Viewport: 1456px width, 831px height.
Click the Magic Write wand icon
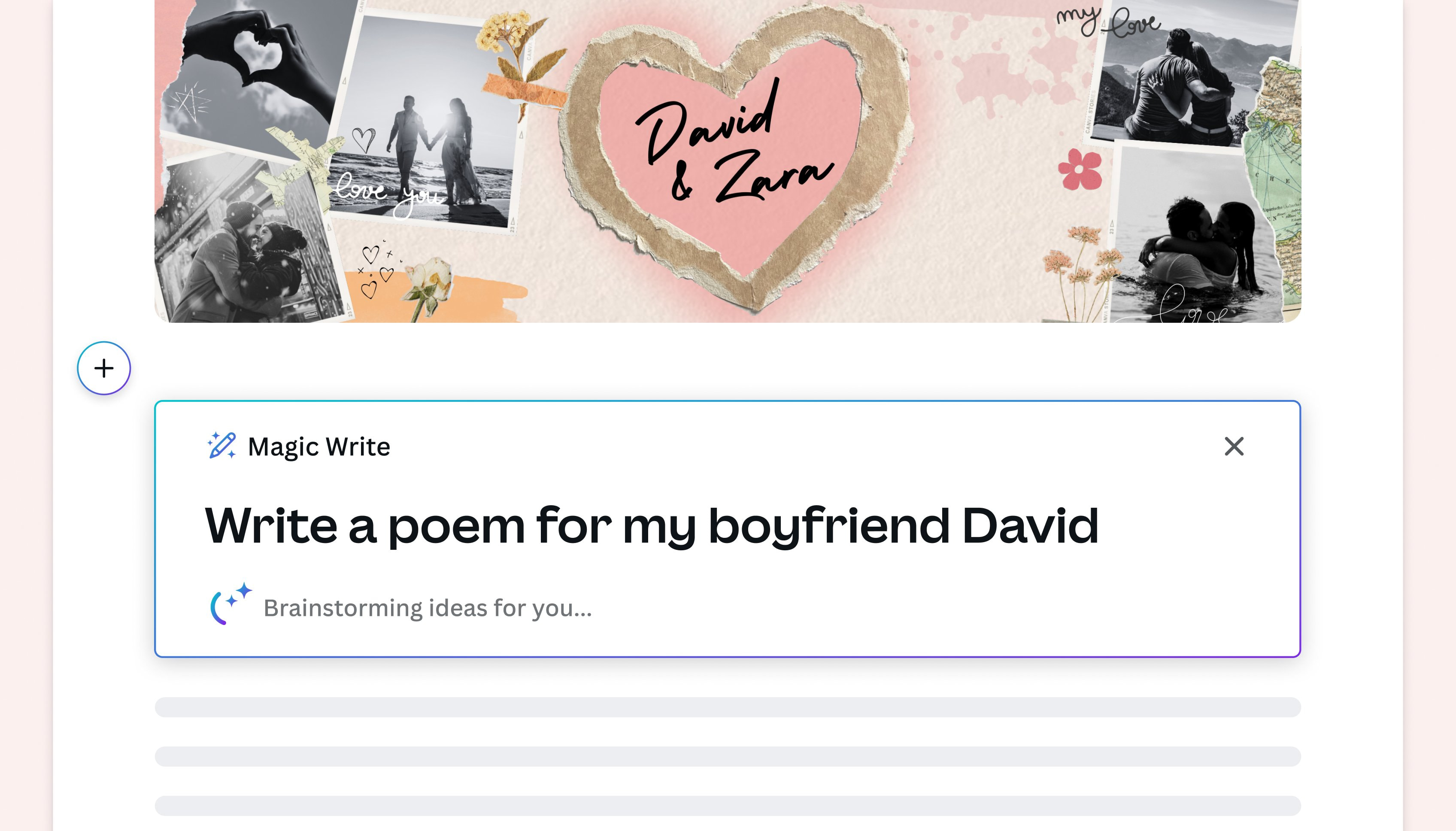click(223, 446)
